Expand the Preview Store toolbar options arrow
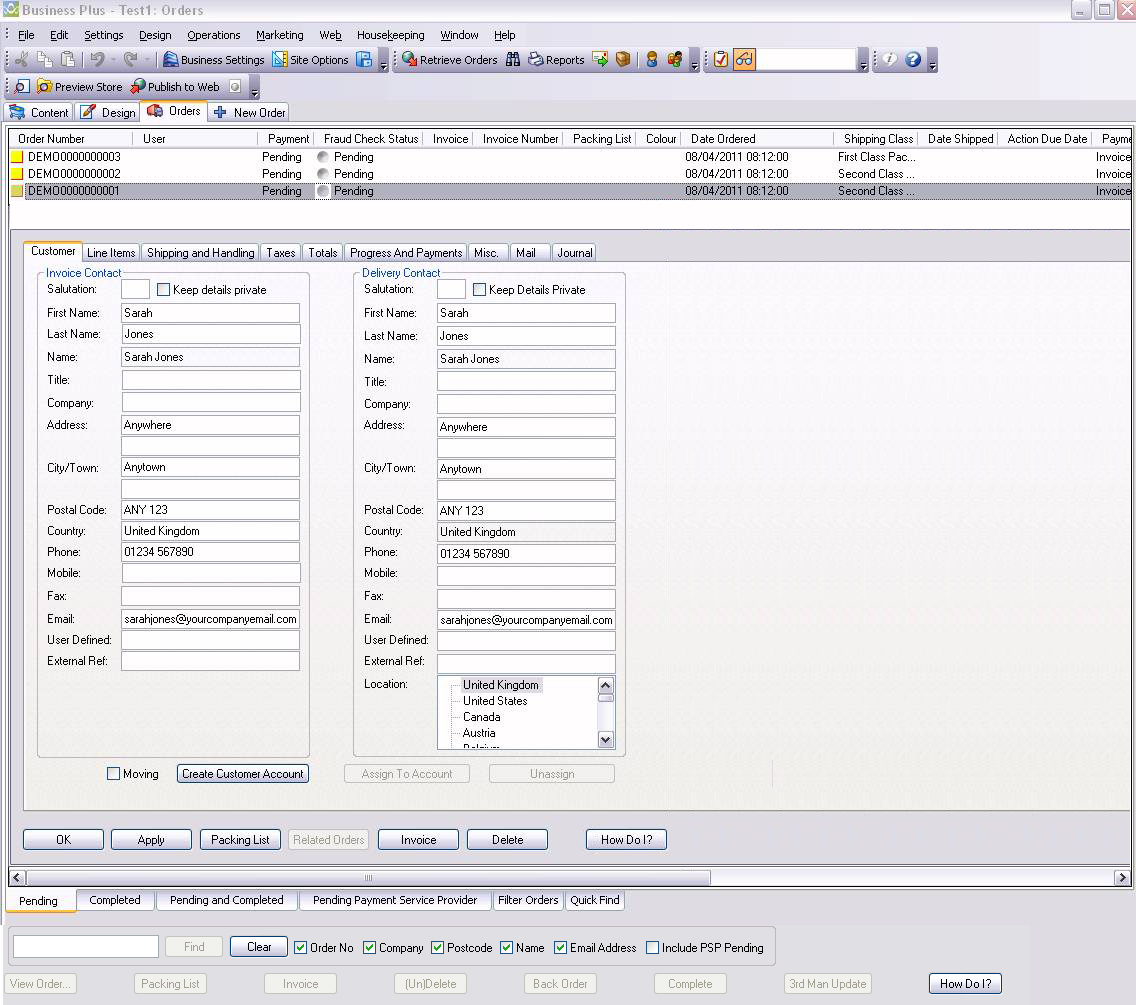This screenshot has width=1136, height=1005. (254, 91)
